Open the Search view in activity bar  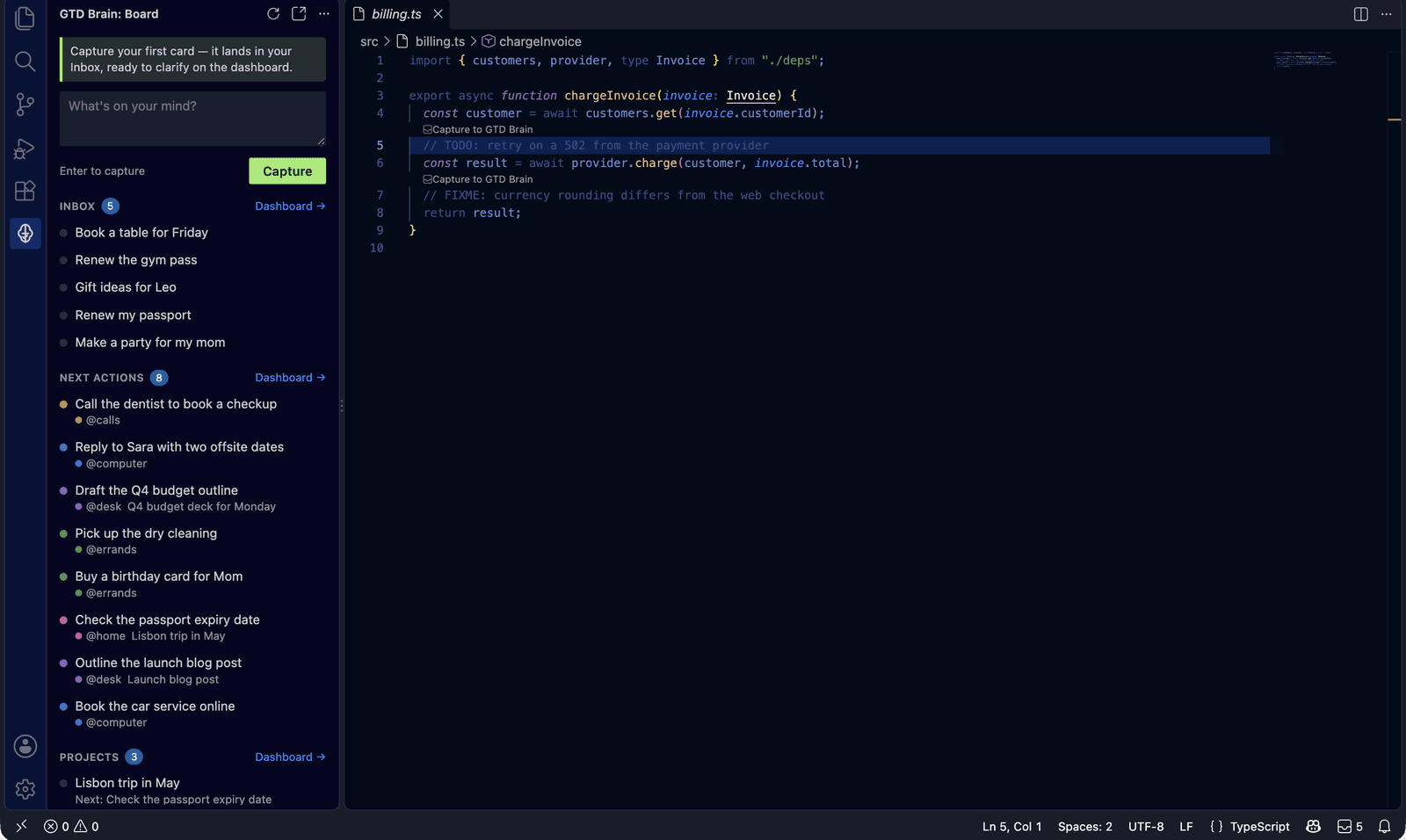point(25,61)
